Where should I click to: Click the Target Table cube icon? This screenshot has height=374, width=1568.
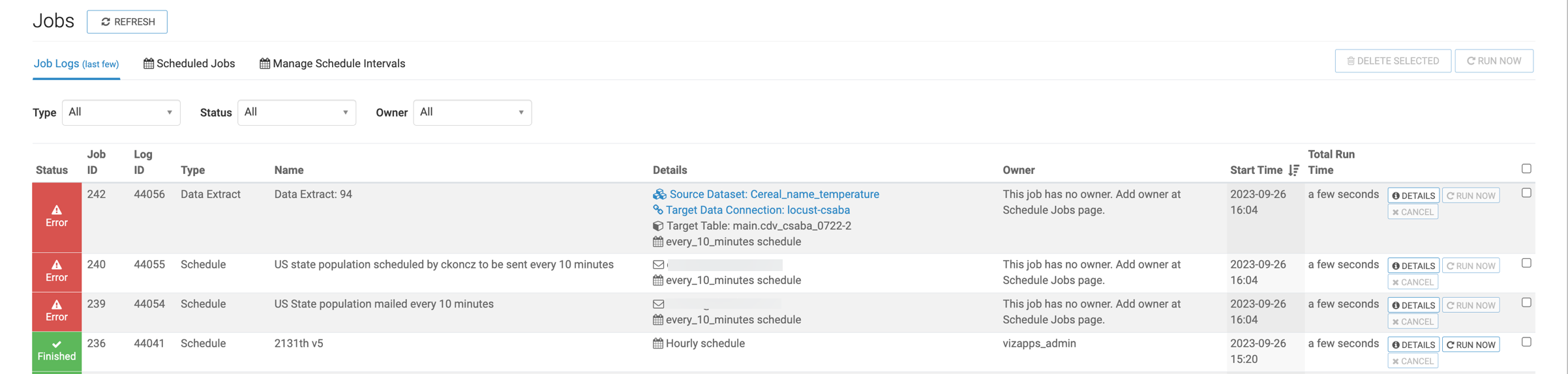[x=658, y=226]
